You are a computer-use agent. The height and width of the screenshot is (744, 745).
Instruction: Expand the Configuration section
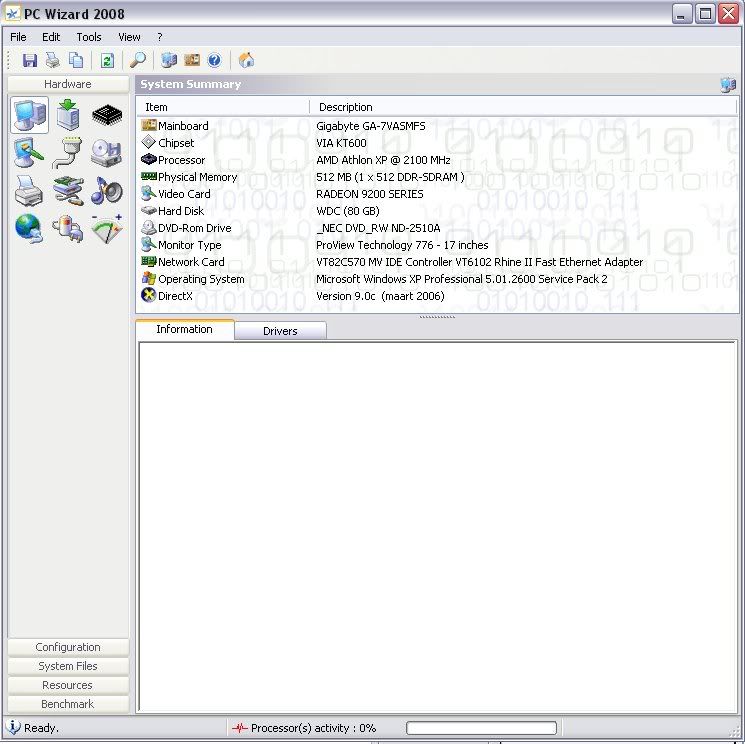pyautogui.click(x=68, y=647)
